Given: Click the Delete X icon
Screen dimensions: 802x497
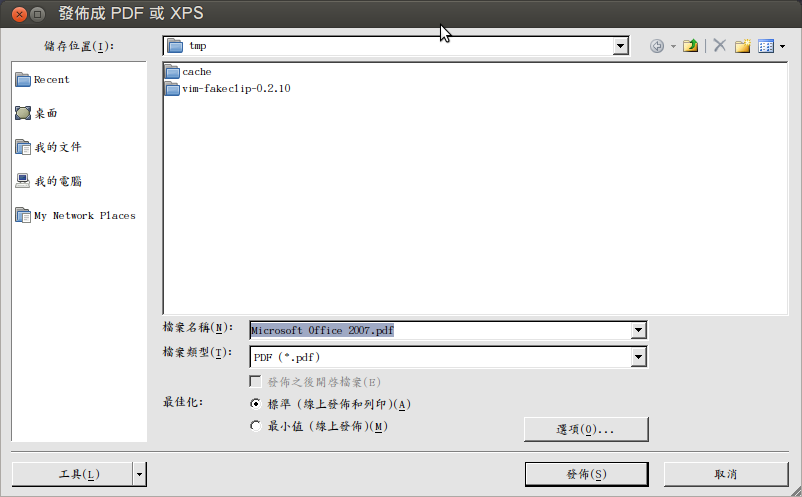Looking at the screenshot, I should pos(720,46).
